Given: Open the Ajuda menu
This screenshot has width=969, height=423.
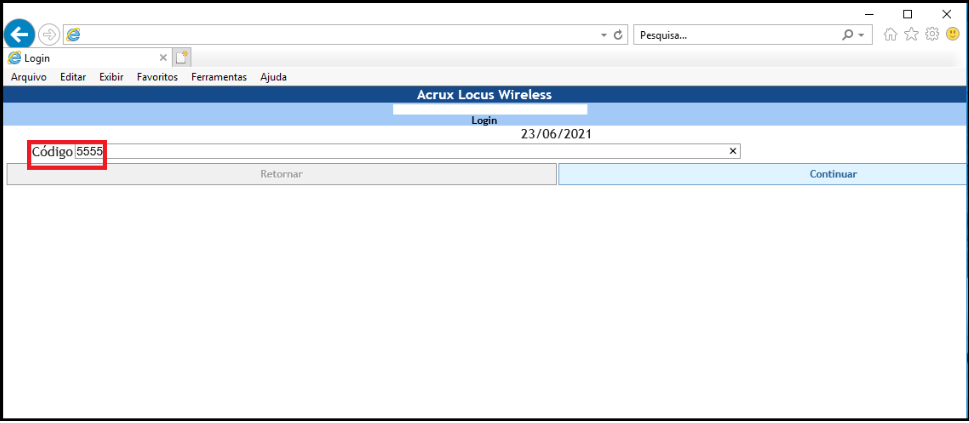Looking at the screenshot, I should (273, 77).
